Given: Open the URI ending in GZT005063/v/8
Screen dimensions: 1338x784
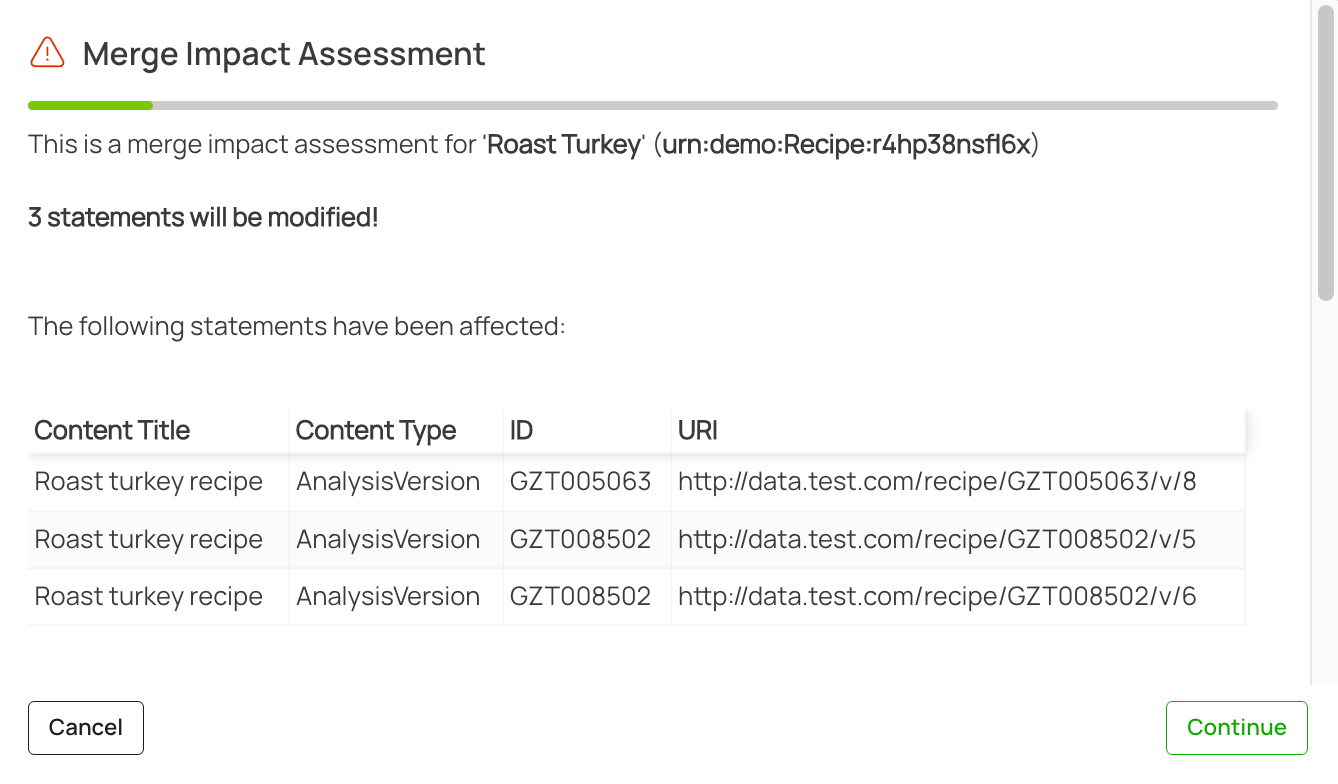Looking at the screenshot, I should 937,482.
